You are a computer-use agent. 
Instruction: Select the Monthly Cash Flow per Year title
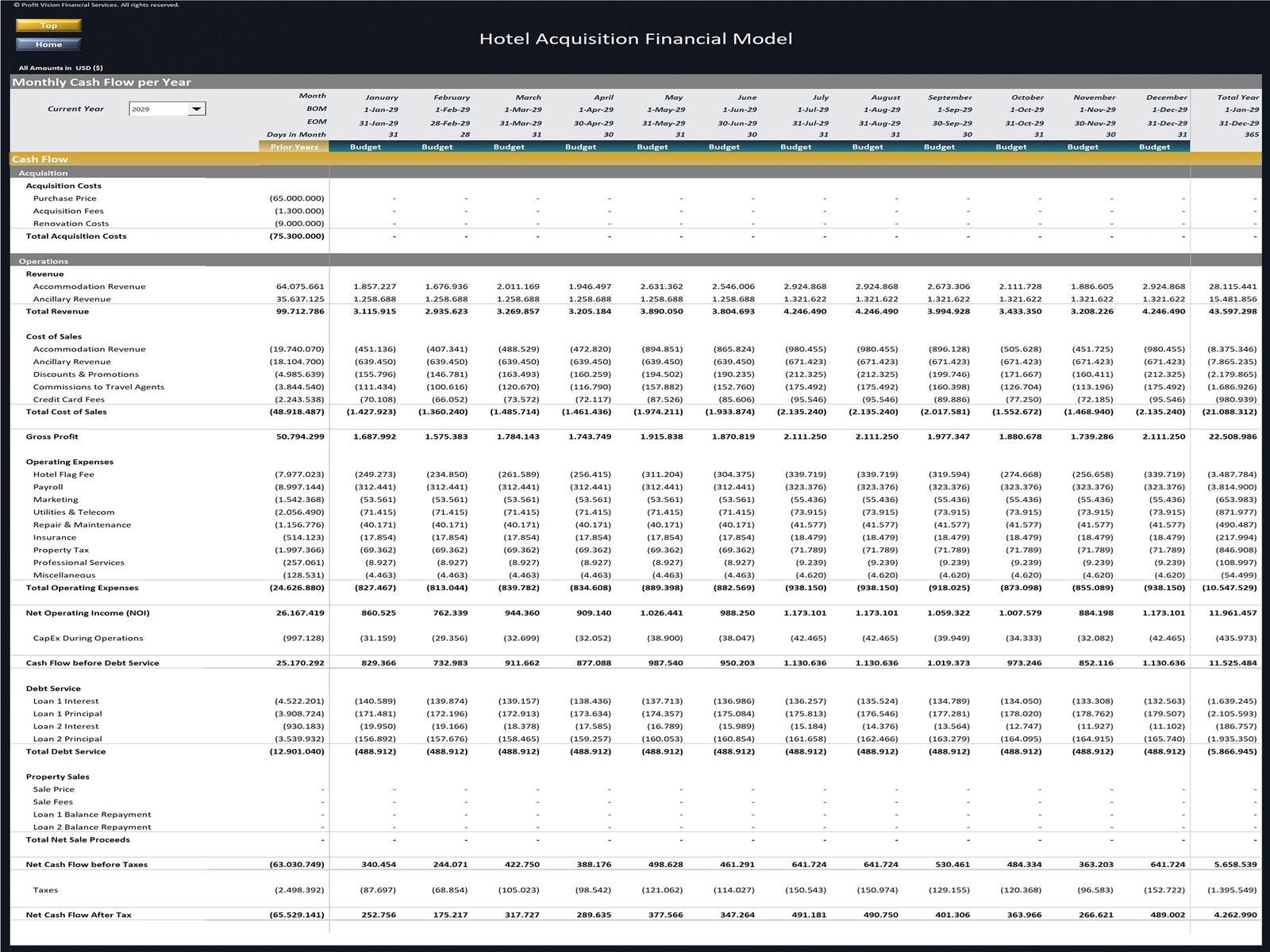(x=102, y=81)
